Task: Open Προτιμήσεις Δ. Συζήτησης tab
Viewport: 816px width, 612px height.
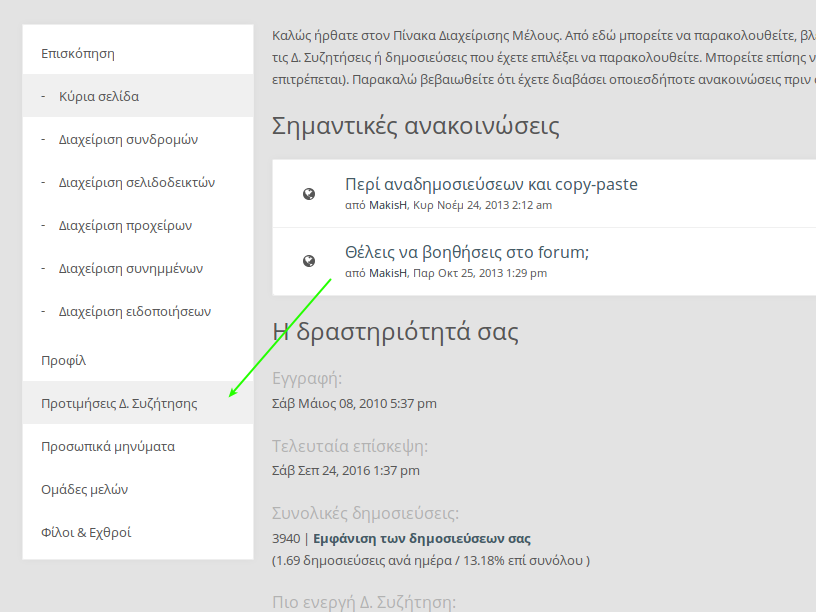Action: [119, 404]
